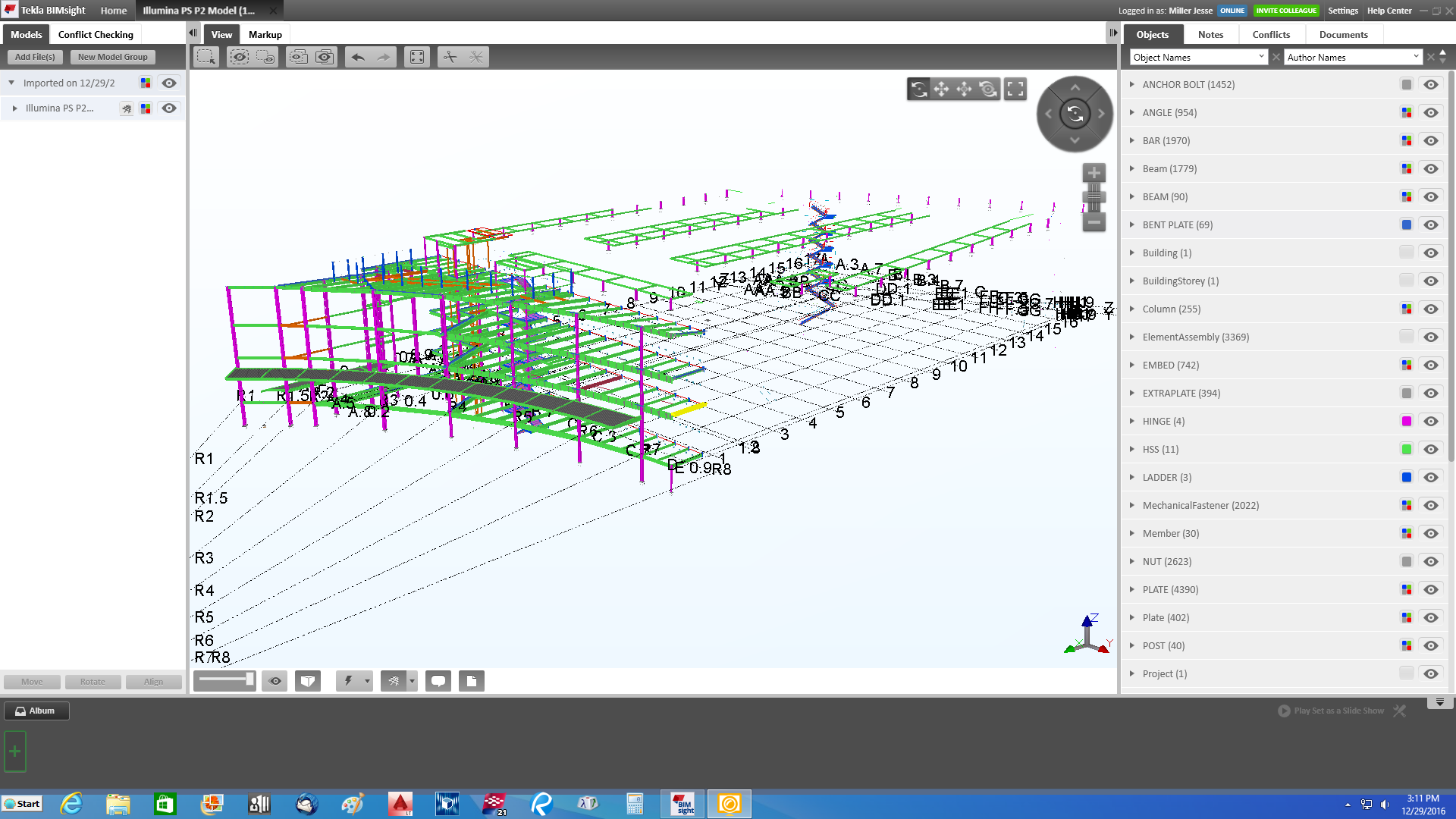The image size is (1456, 819).
Task: Expand the MechanicalFastener (2022) group
Action: pos(1132,505)
